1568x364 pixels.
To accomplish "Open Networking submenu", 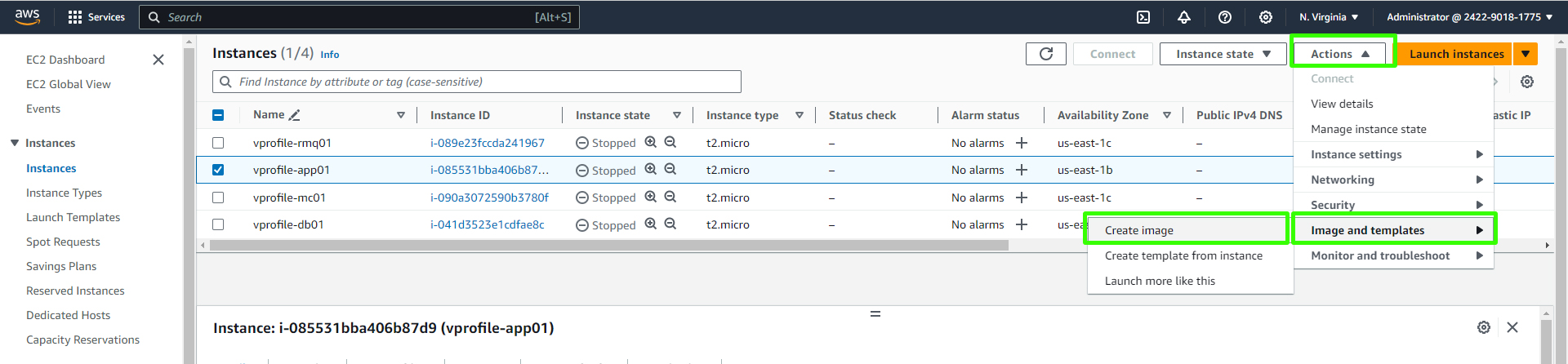I will point(1394,180).
